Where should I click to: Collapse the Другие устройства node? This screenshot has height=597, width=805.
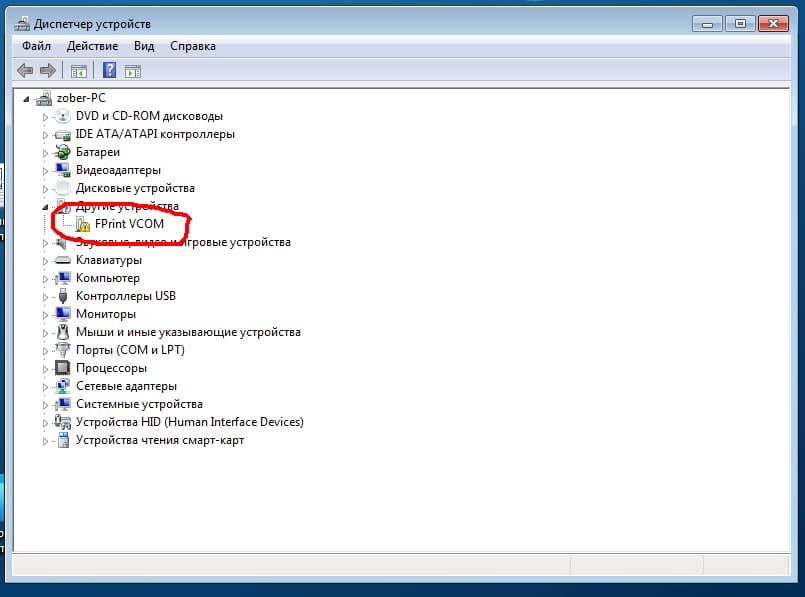point(45,207)
